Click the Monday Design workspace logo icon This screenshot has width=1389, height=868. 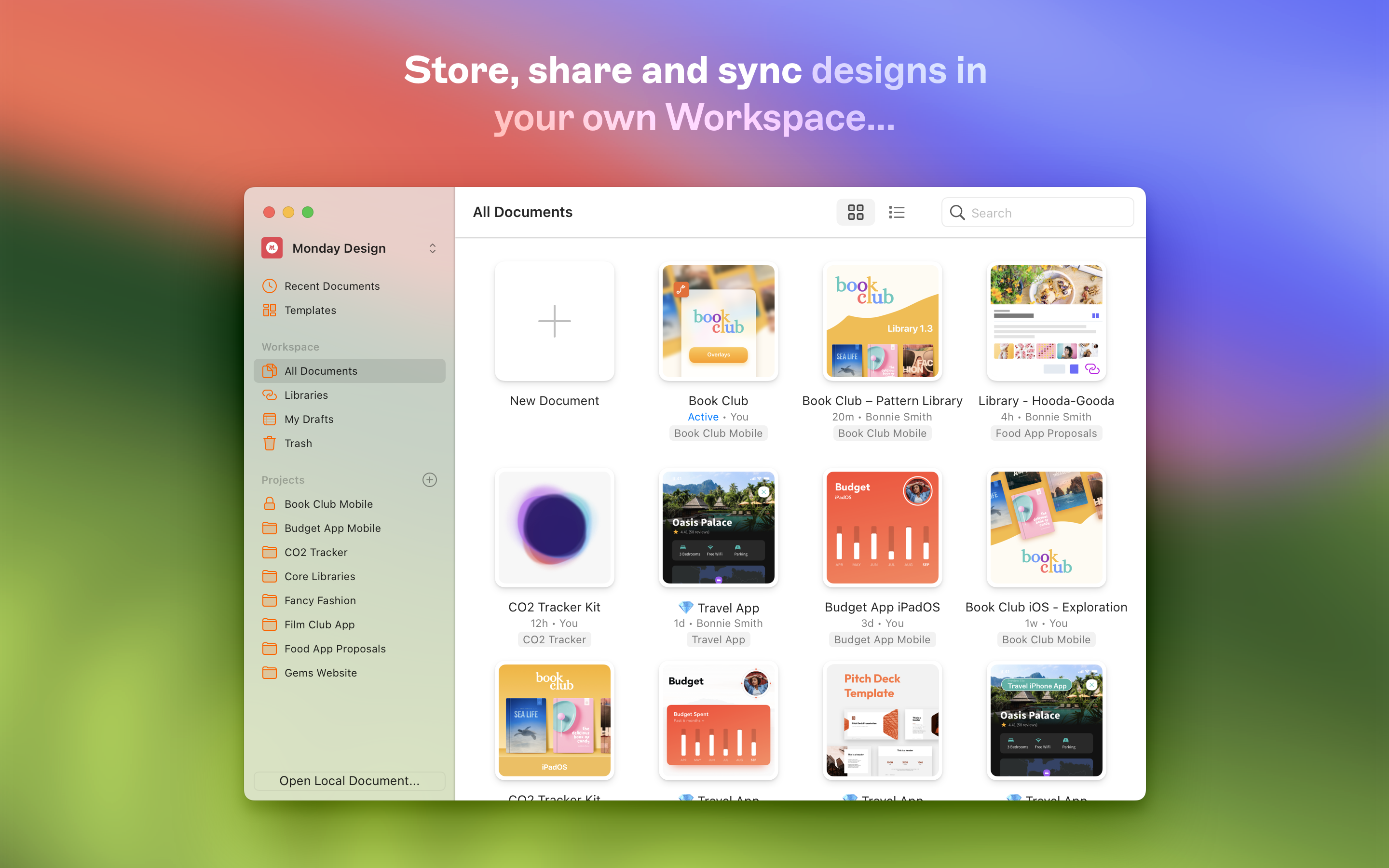click(272, 248)
